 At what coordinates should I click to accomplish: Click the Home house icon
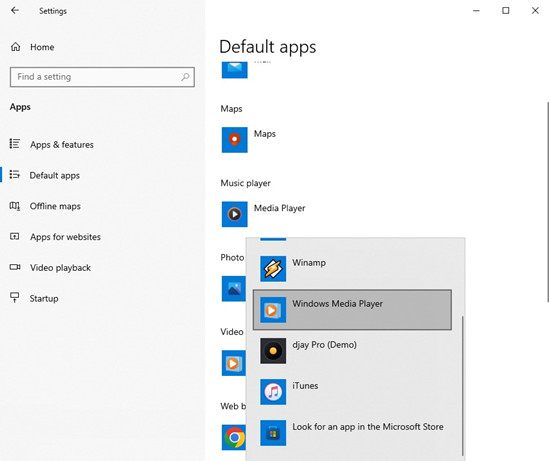tap(15, 47)
